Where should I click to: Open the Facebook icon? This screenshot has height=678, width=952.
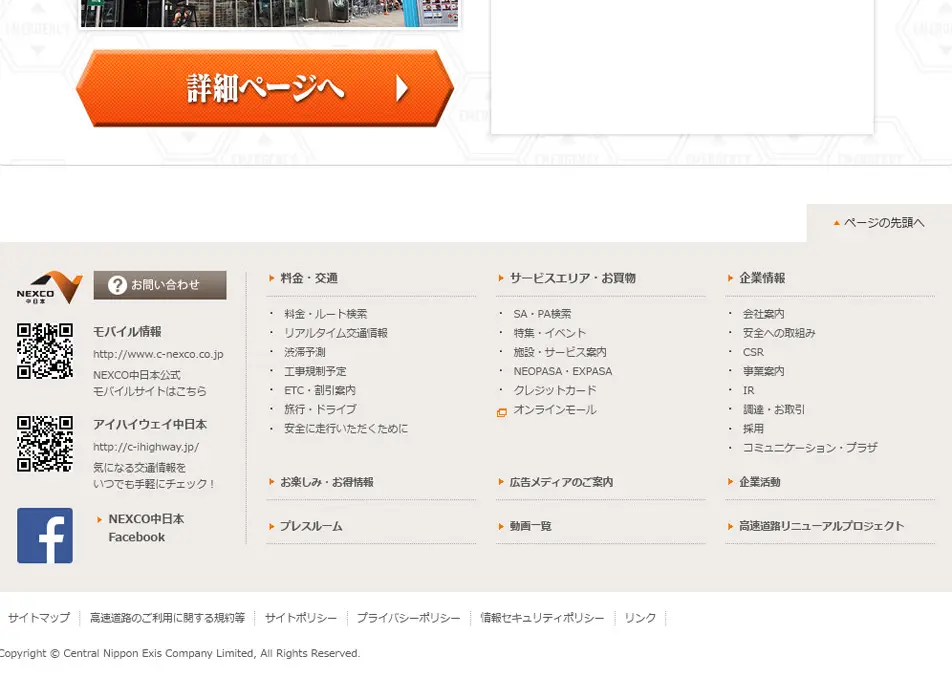tap(45, 535)
